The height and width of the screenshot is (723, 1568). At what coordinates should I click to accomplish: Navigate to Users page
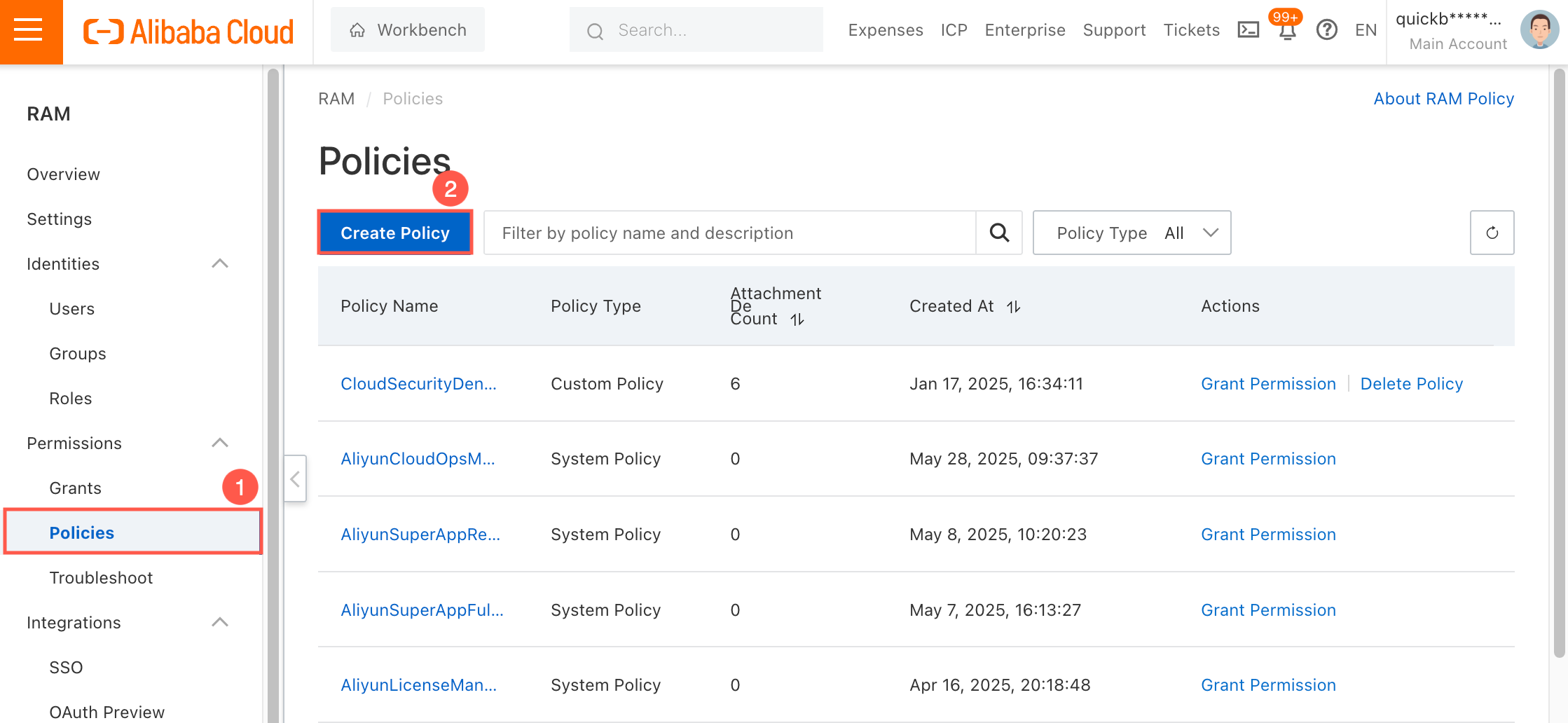[x=71, y=309]
